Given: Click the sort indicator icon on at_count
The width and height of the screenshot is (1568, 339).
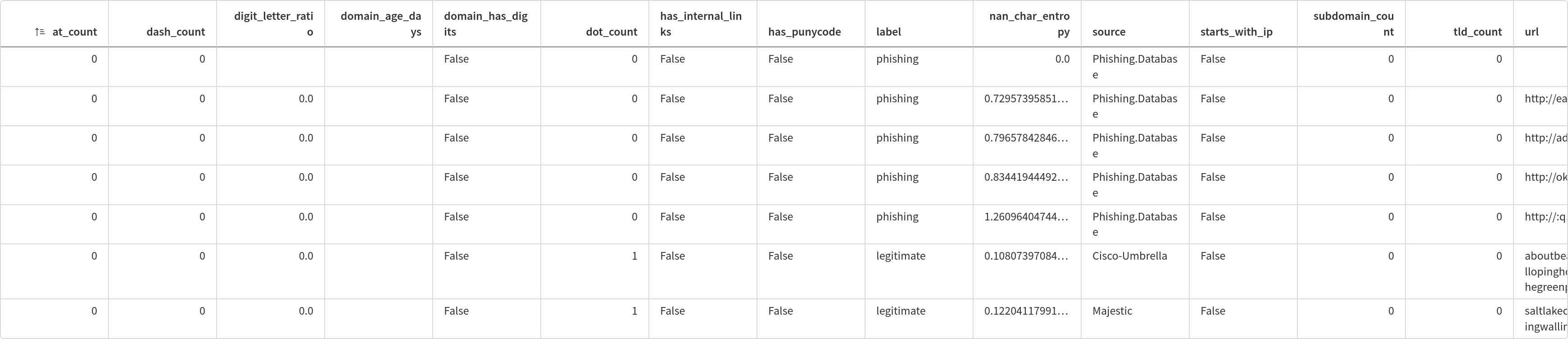Looking at the screenshot, I should coord(40,32).
